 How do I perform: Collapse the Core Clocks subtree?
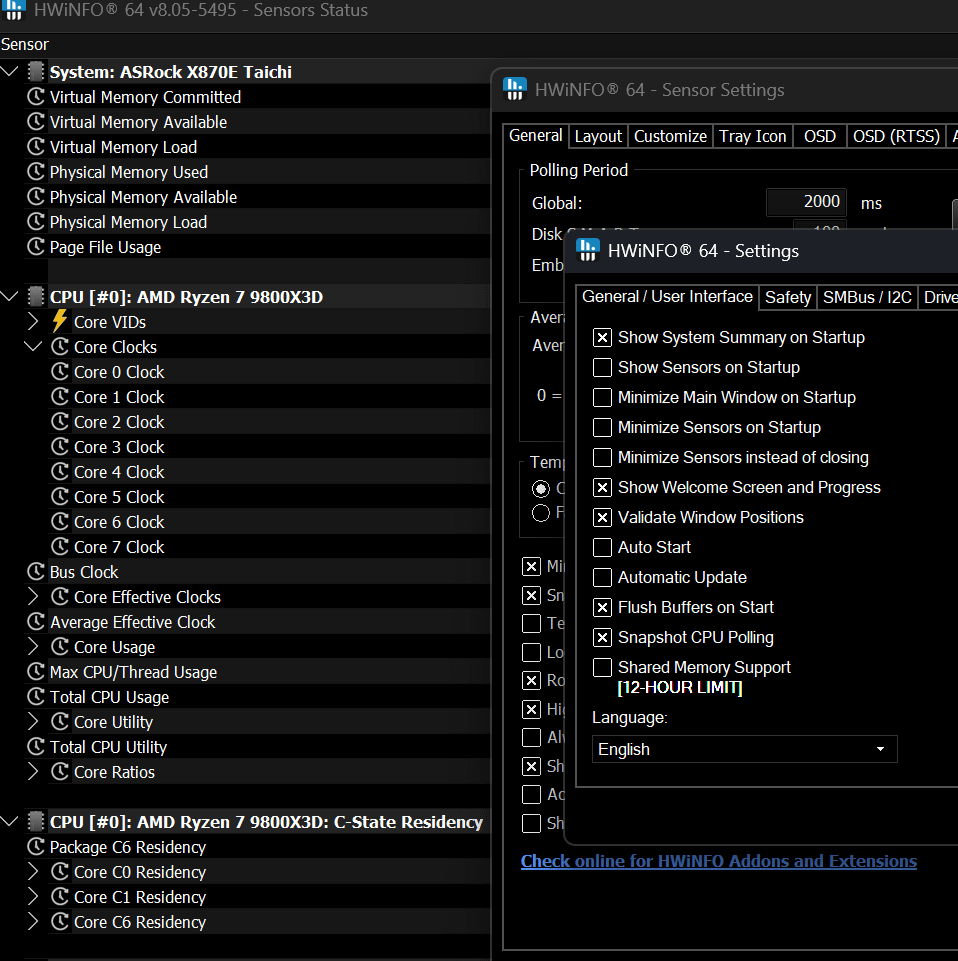[x=33, y=347]
